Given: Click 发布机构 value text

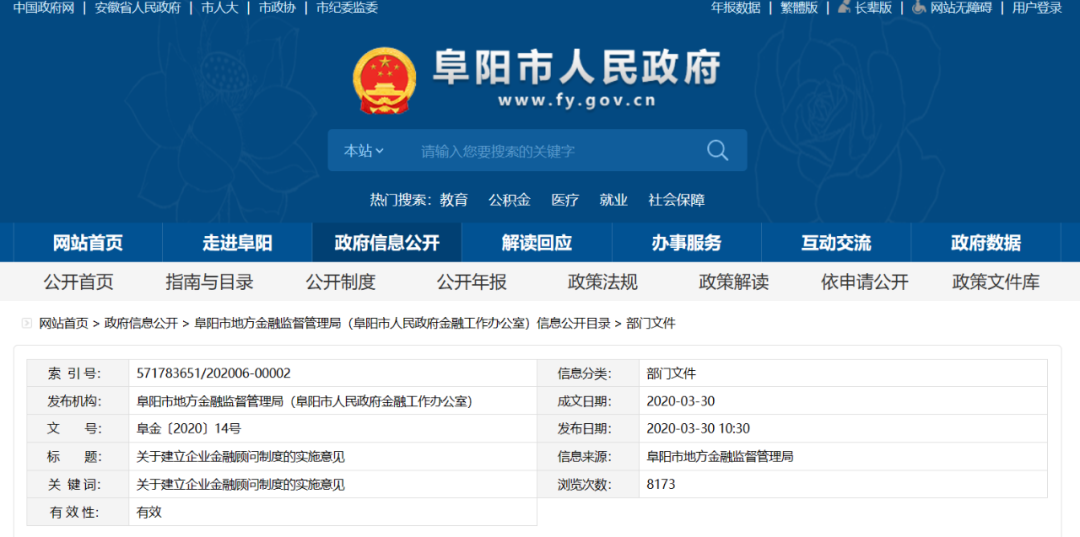Looking at the screenshot, I should click(305, 401).
